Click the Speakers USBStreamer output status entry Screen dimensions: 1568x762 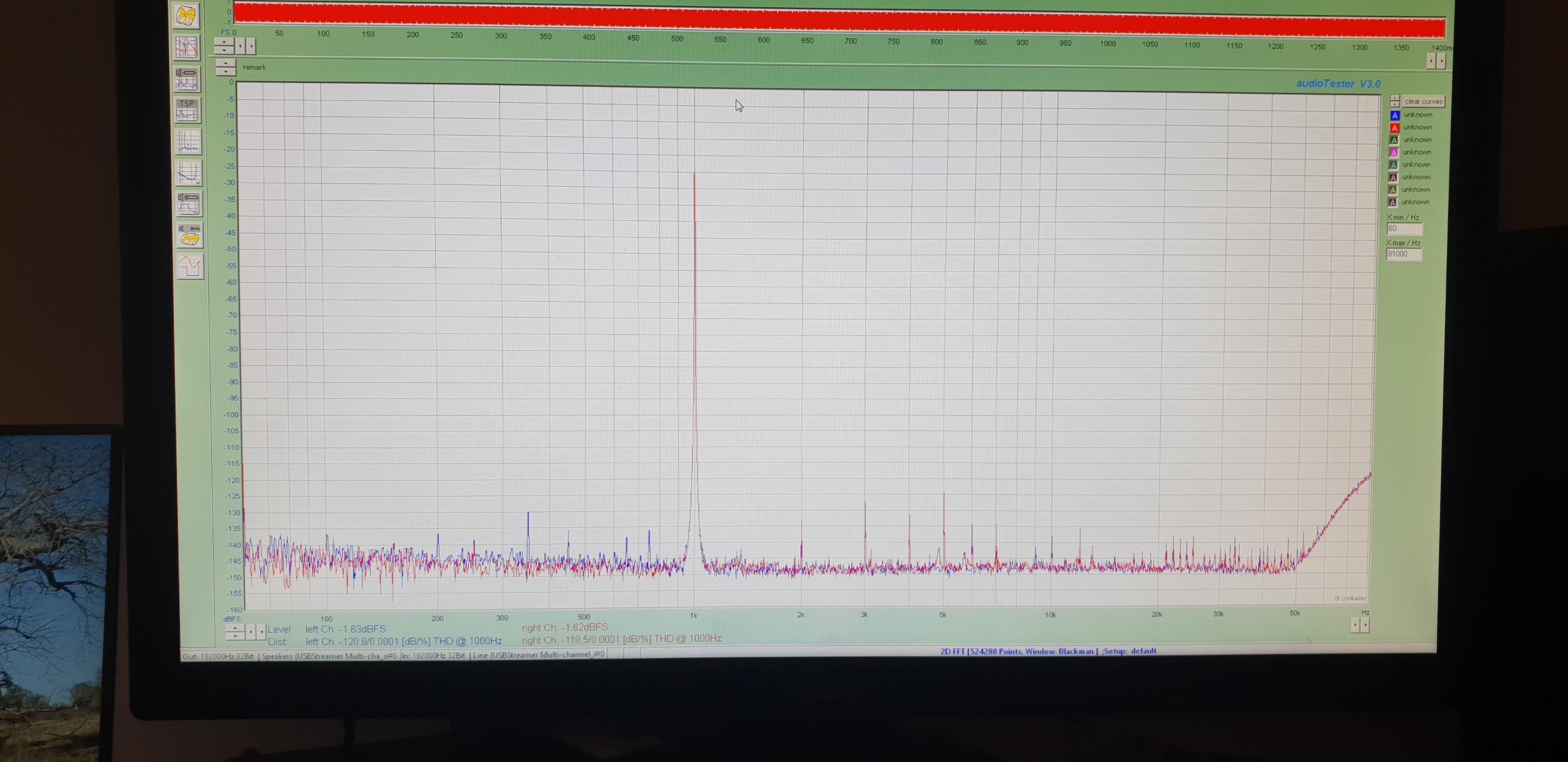pyautogui.click(x=329, y=656)
